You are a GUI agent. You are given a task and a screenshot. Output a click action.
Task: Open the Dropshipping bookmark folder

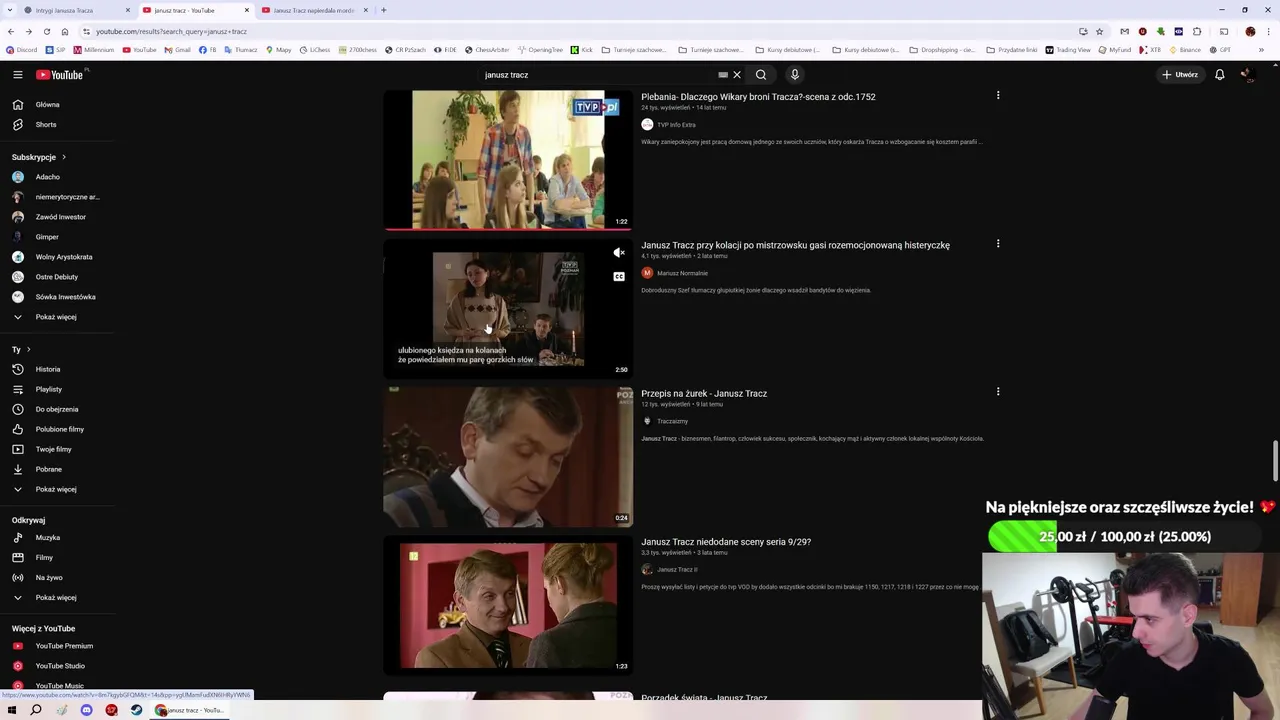coord(943,50)
